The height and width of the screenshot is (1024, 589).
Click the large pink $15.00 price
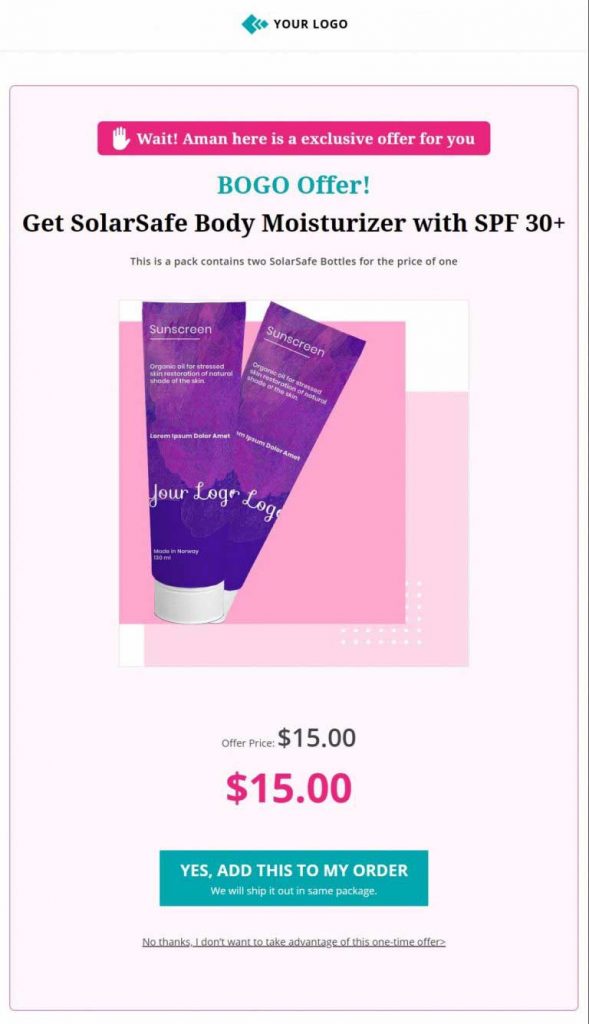289,788
